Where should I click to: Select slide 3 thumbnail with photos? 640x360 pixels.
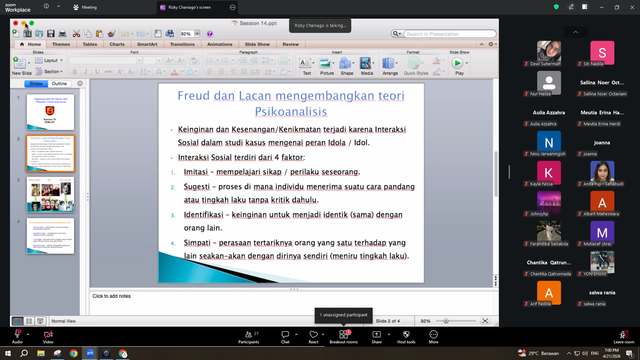(51, 195)
